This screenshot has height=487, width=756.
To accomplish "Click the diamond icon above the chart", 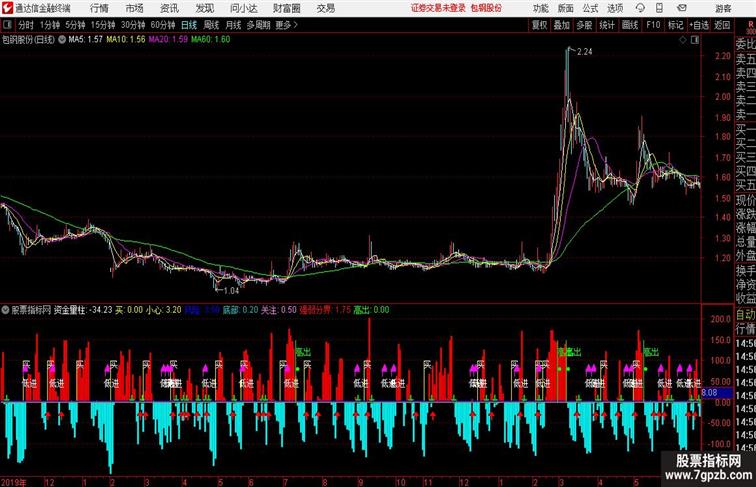I will [683, 40].
